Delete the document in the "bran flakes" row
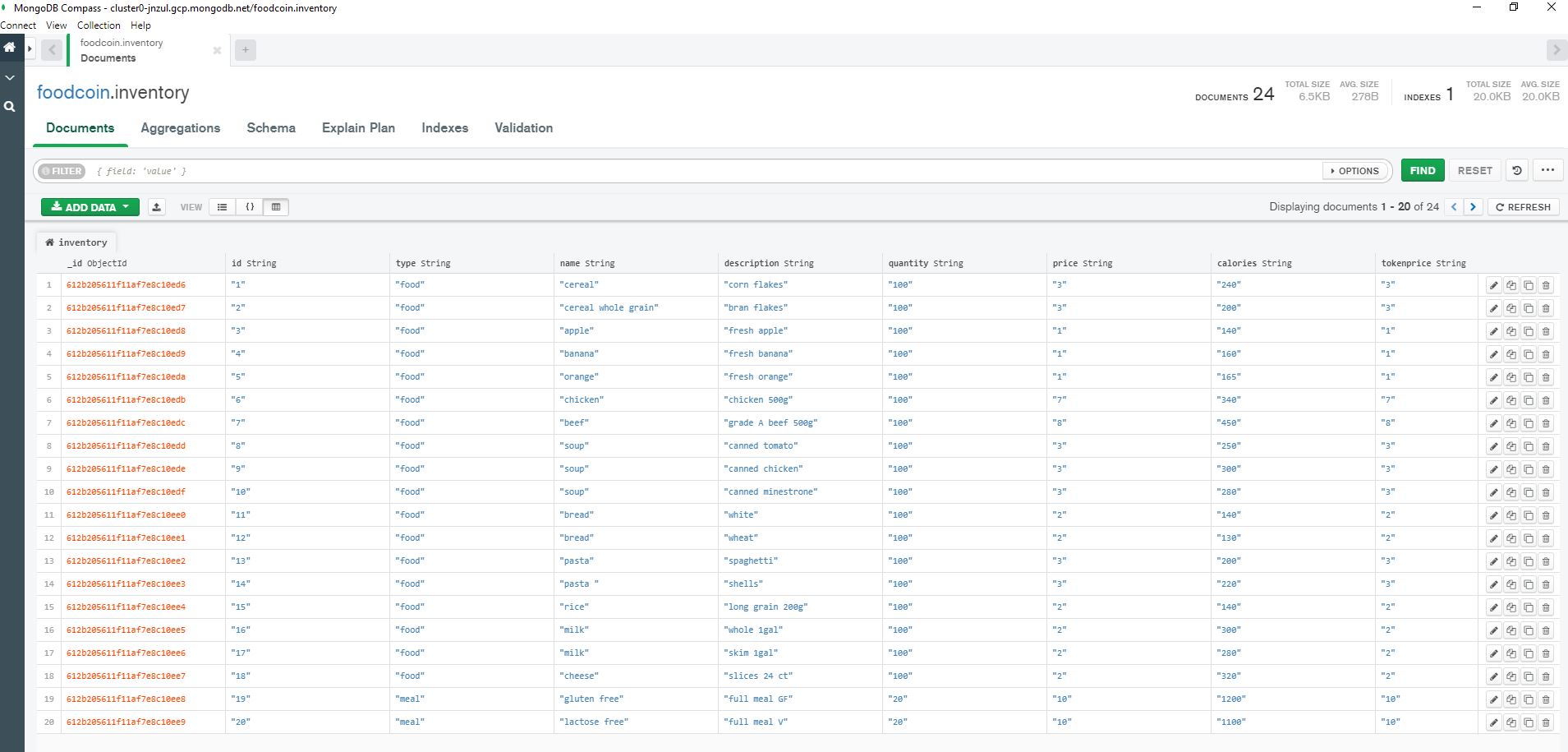The height and width of the screenshot is (752, 1568). [x=1546, y=308]
